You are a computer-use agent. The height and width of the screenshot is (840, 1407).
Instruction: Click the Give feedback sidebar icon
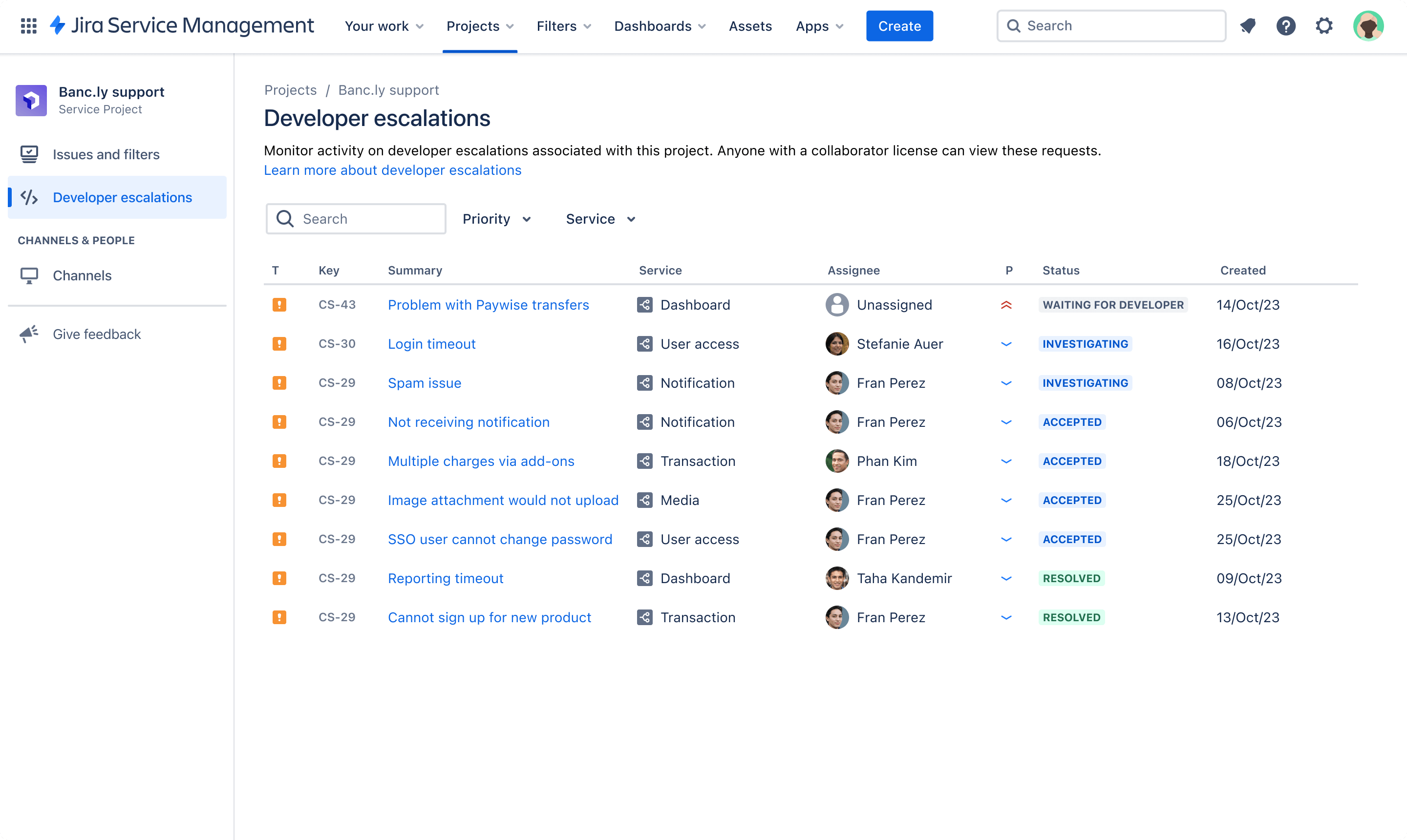[29, 333]
